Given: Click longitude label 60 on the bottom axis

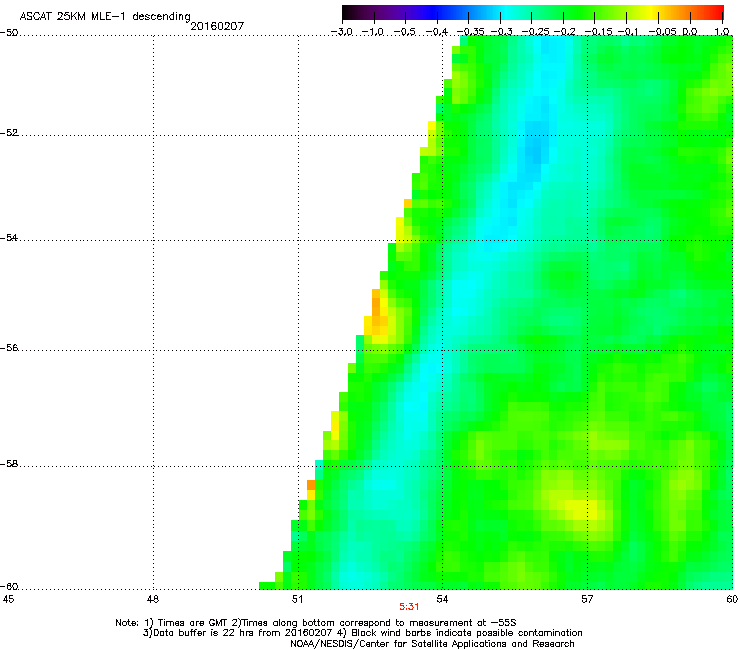Looking at the screenshot, I should coord(732,599).
